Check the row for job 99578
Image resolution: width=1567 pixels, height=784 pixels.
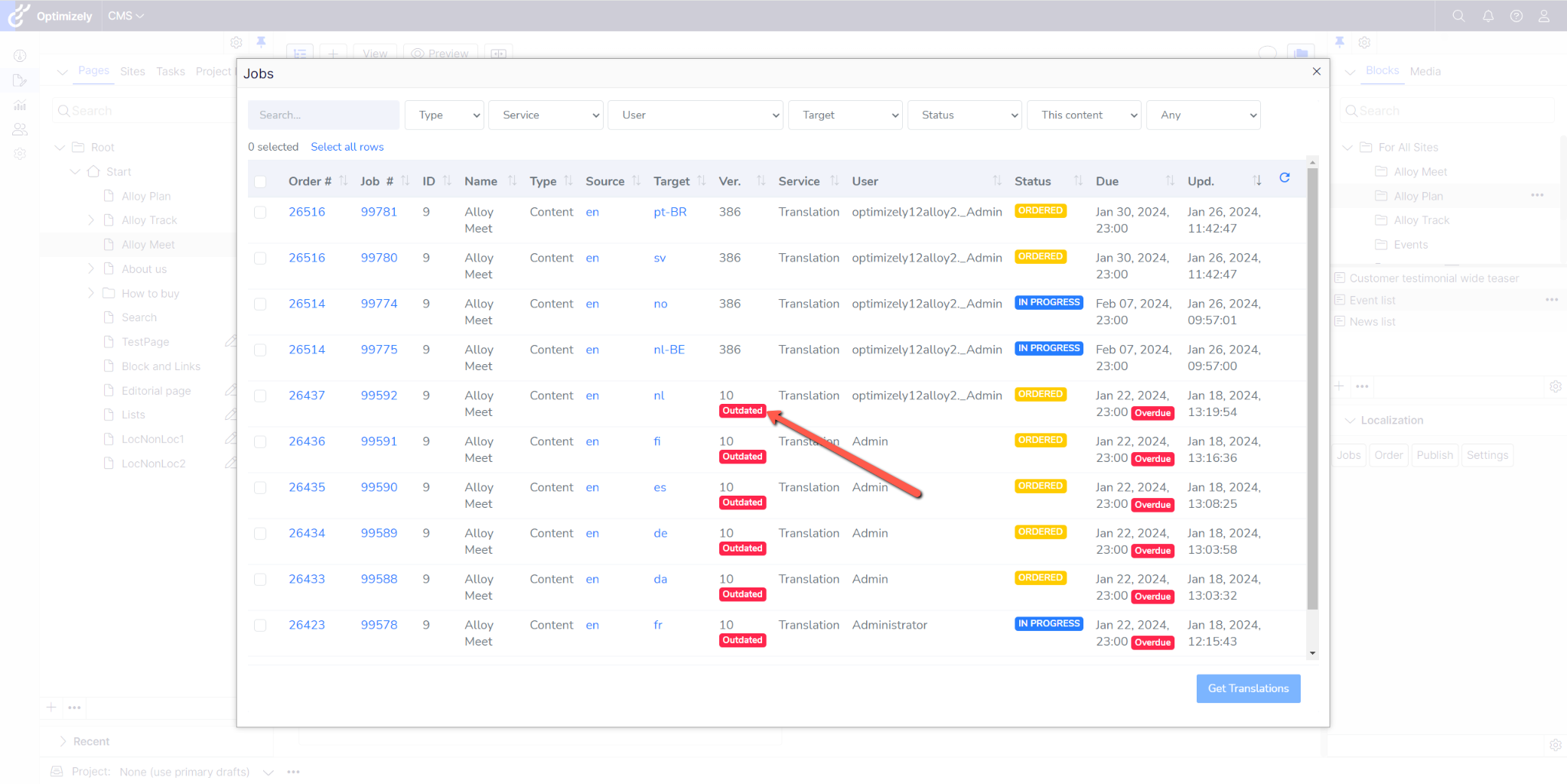260,625
